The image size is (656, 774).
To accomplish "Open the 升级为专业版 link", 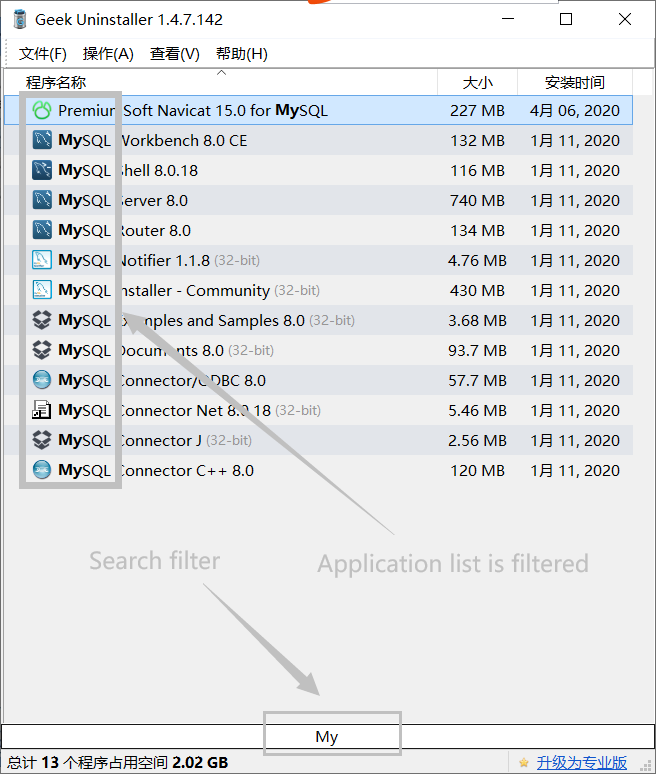I will [581, 763].
